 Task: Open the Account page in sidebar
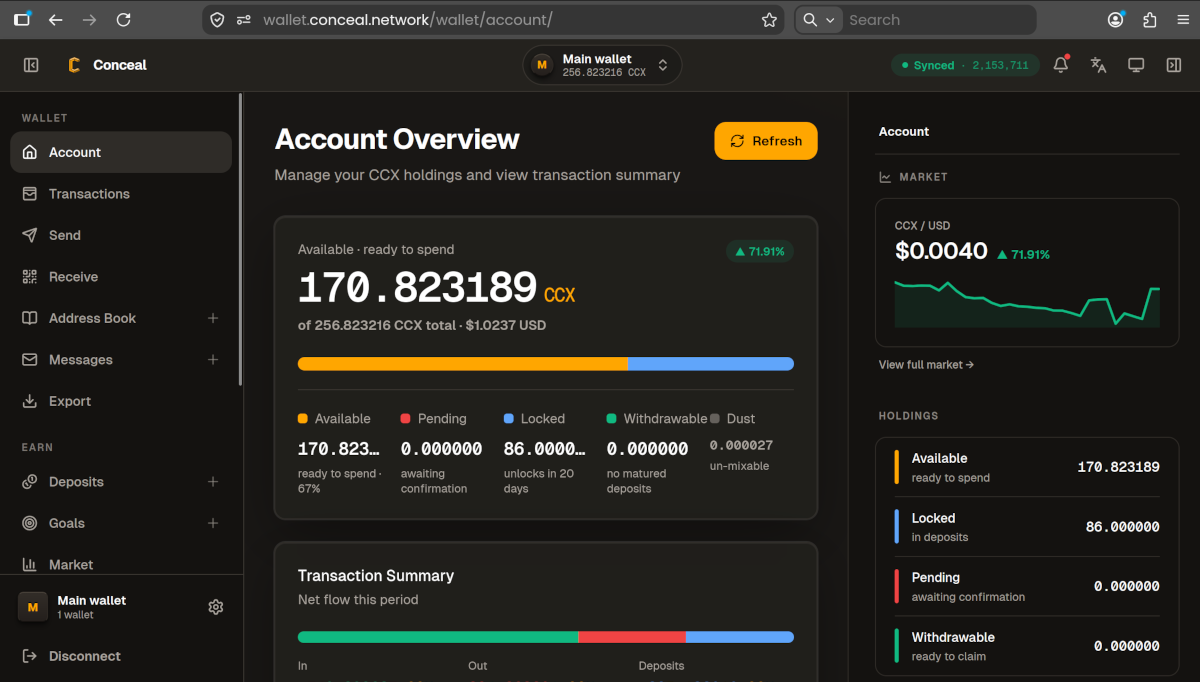pyautogui.click(x=121, y=152)
